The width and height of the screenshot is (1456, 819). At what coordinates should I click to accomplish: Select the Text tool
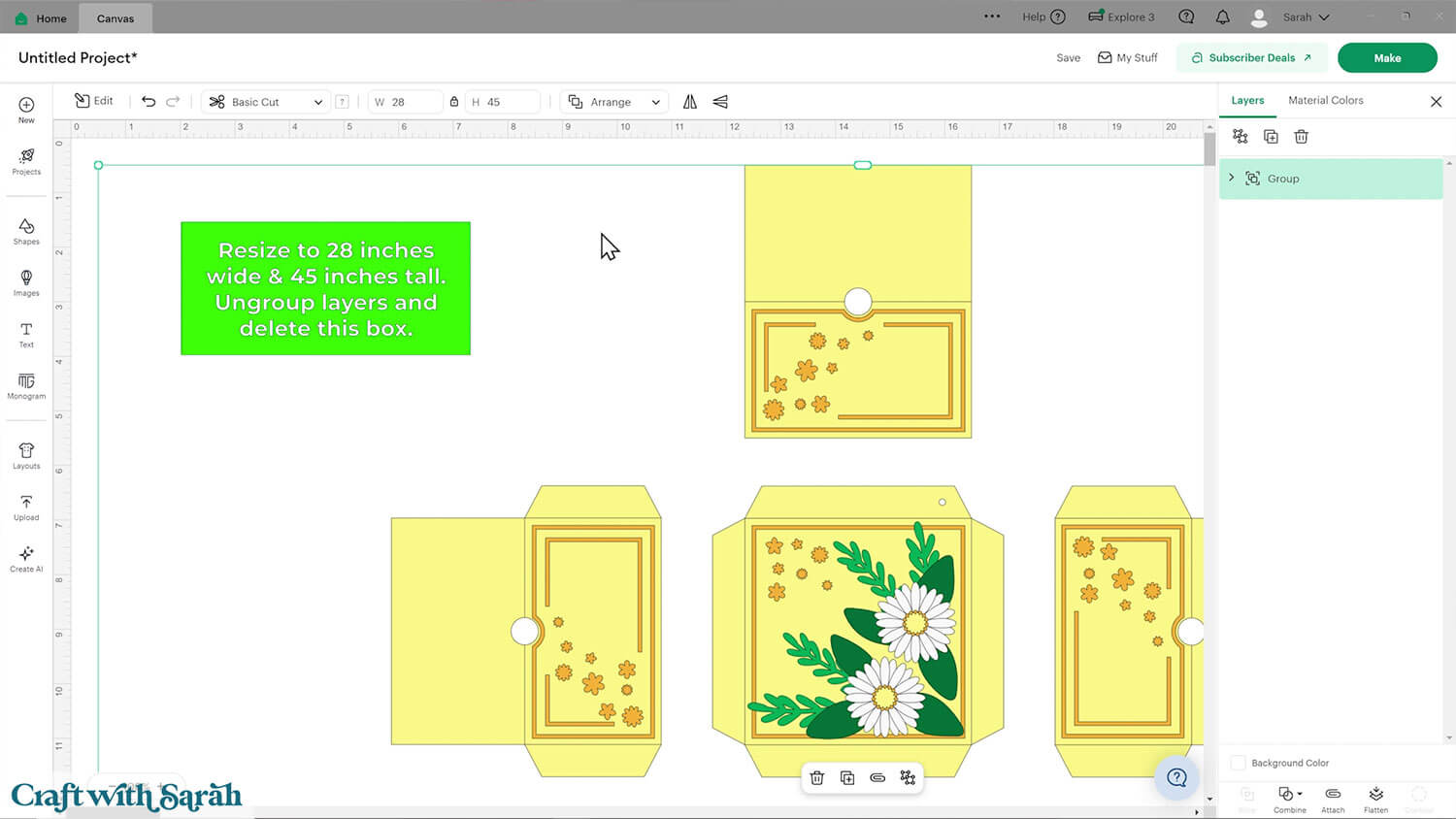(26, 335)
